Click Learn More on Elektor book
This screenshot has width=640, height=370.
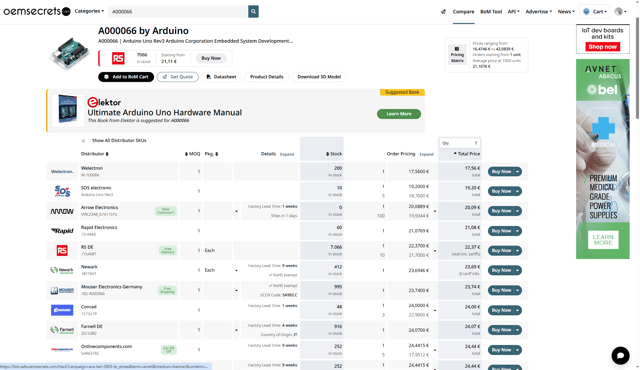[x=399, y=114]
